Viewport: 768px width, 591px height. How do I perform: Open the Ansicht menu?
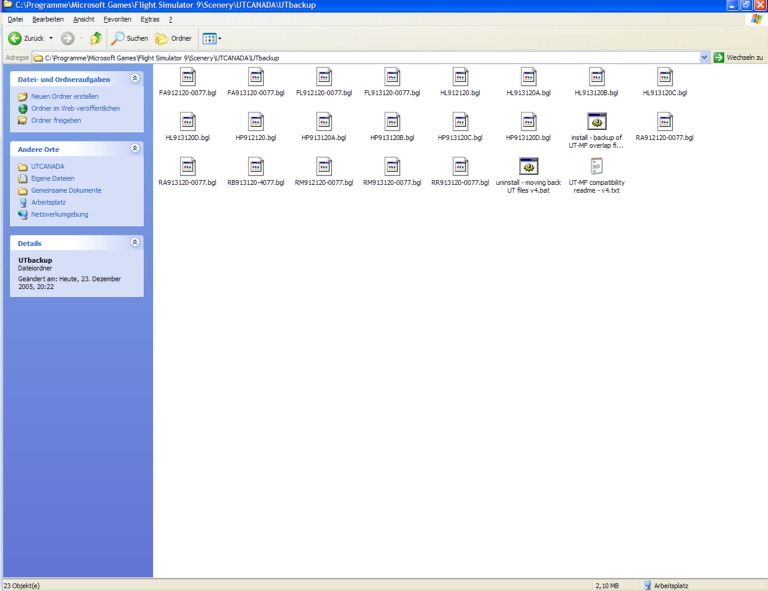(84, 20)
